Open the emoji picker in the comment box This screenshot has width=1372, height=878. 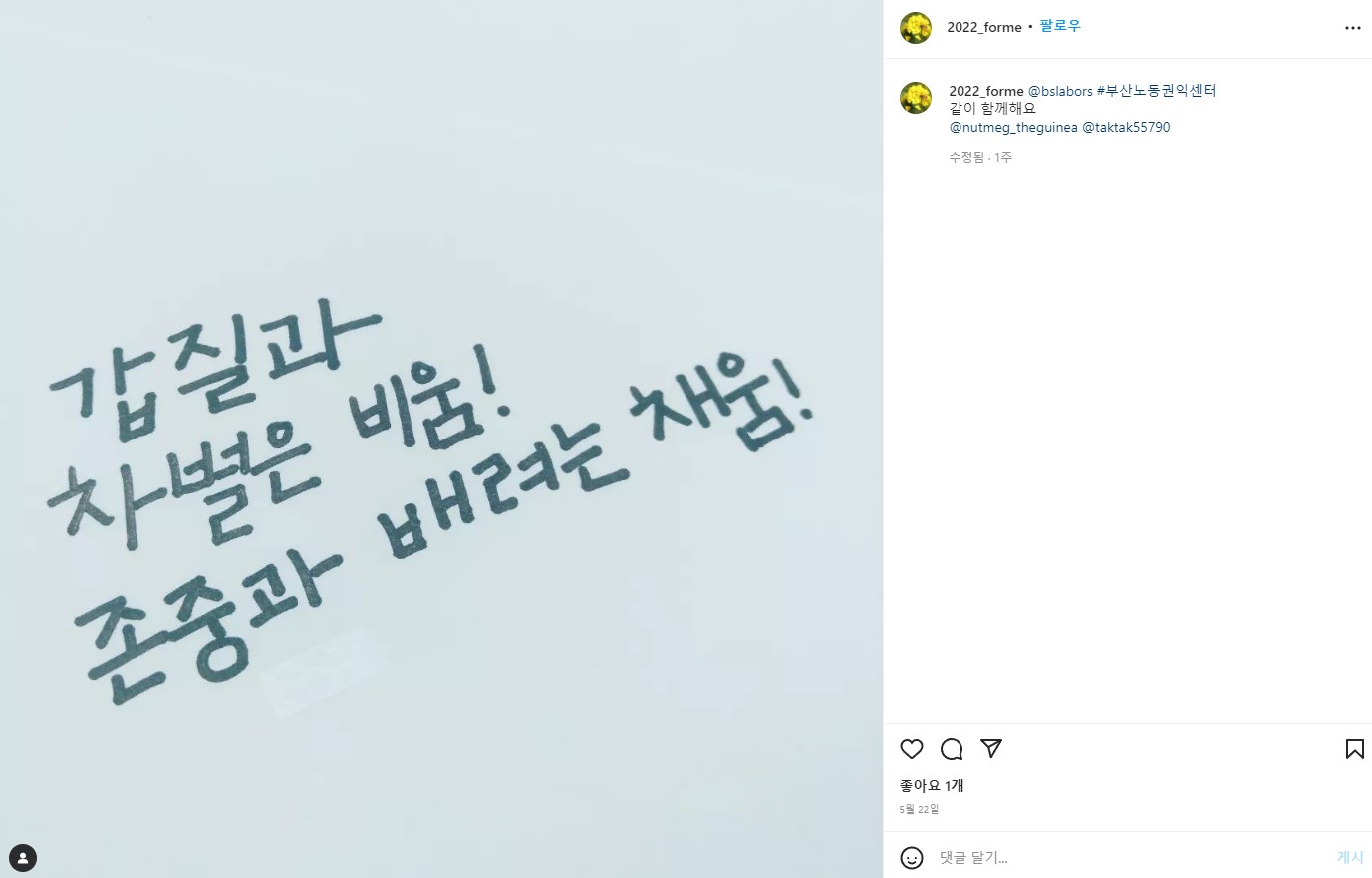tap(912, 857)
